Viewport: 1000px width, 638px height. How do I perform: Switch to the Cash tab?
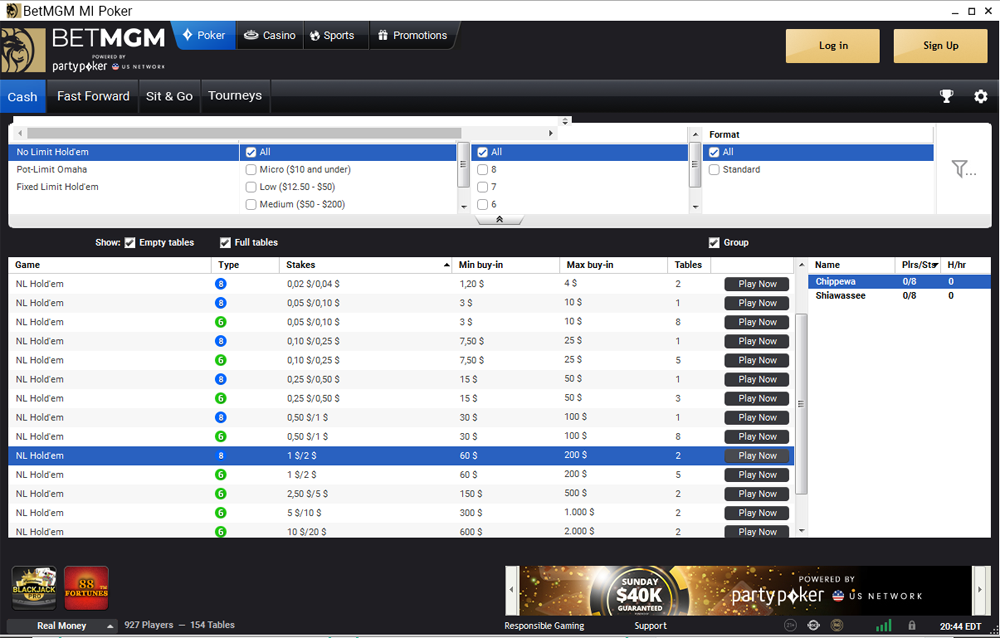click(23, 97)
